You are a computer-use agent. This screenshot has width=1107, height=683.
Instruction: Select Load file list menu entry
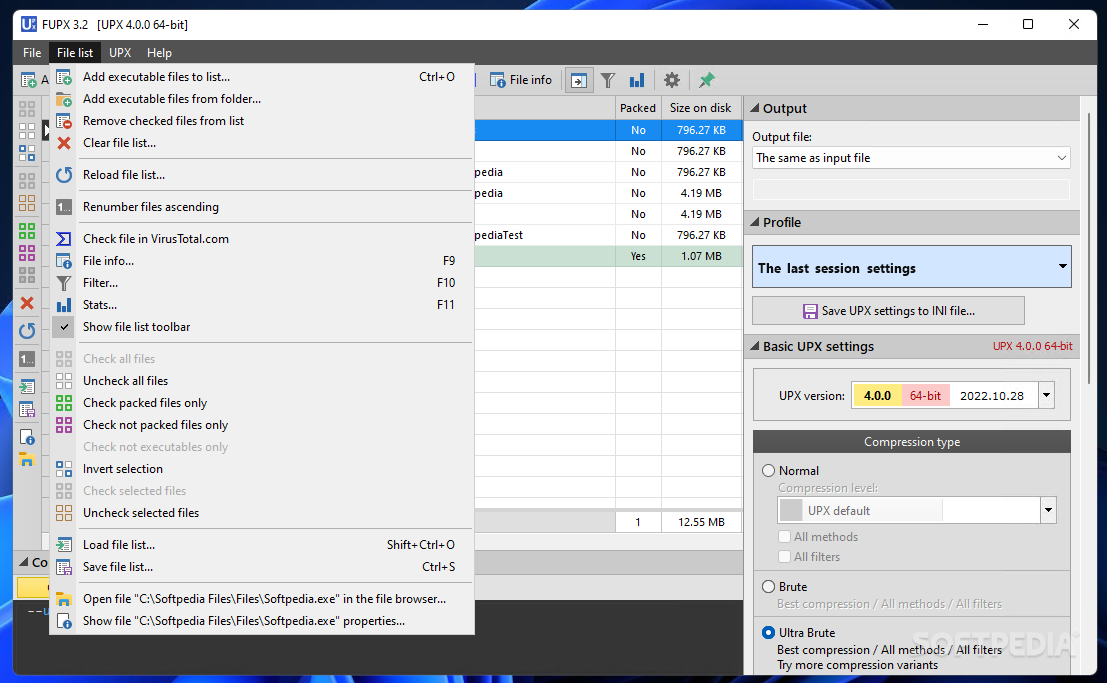coord(261,545)
